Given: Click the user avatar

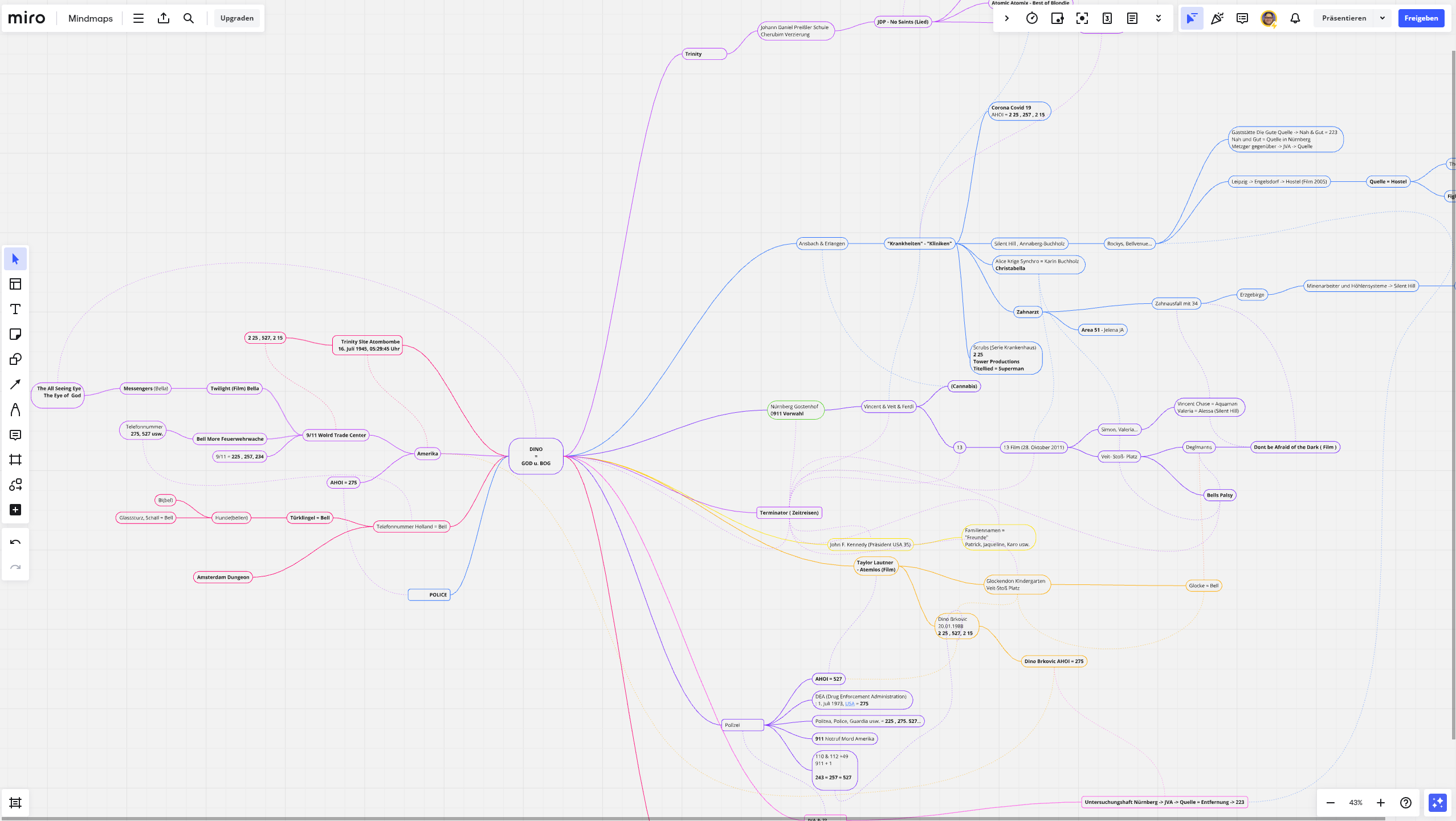Looking at the screenshot, I should [1269, 18].
